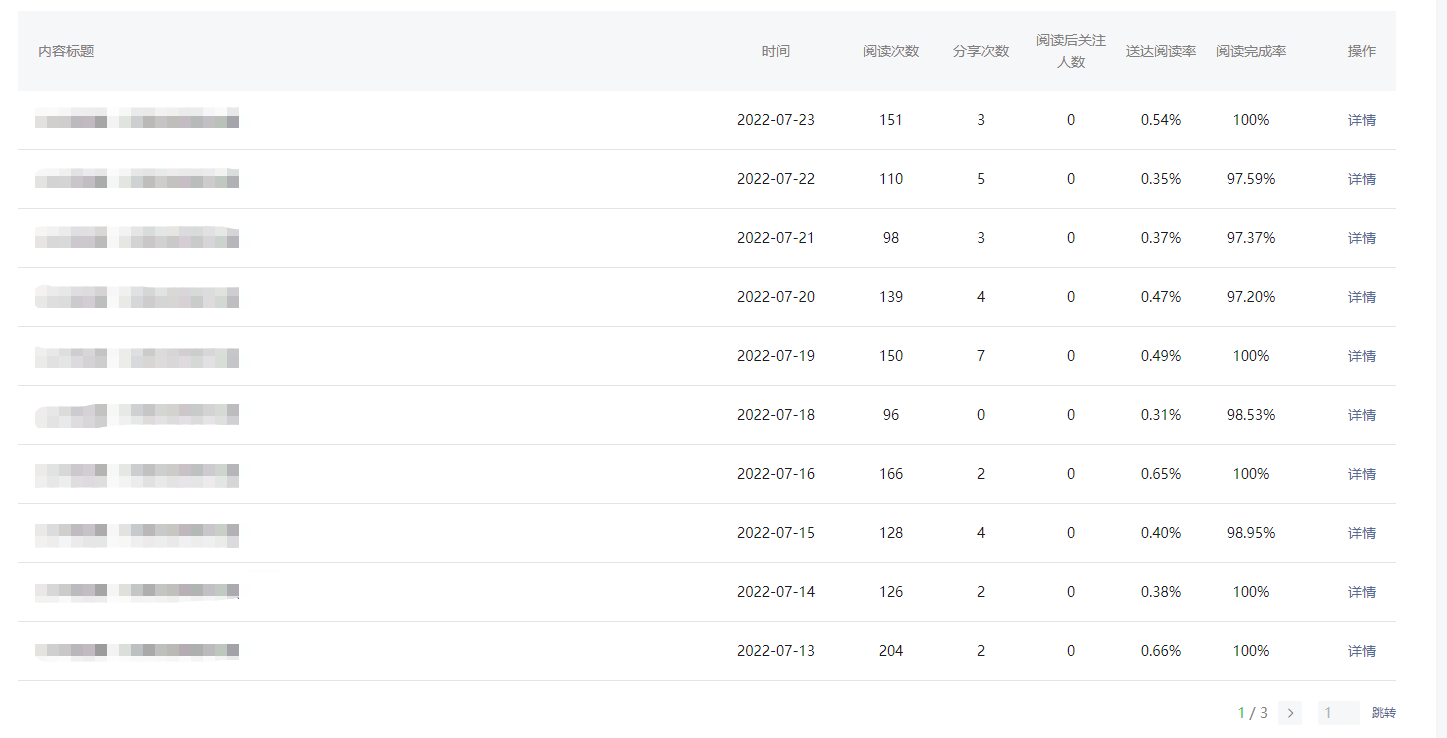Click delivery read rate 0.47%
This screenshot has height=738, width=1447.
[x=1161, y=297]
